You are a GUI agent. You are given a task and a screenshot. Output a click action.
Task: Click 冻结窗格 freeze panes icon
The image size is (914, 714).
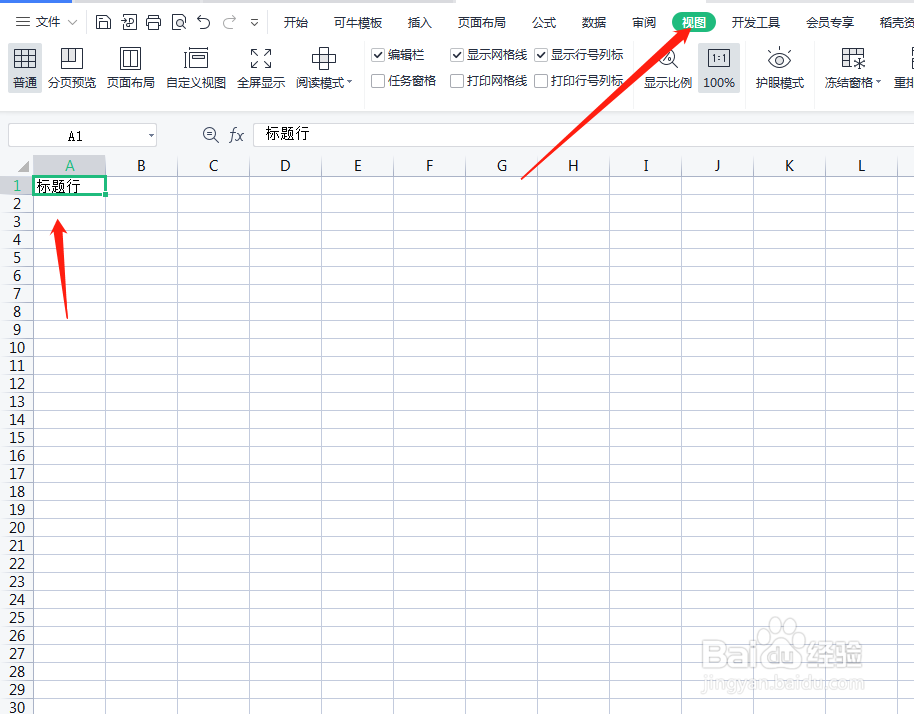click(853, 58)
